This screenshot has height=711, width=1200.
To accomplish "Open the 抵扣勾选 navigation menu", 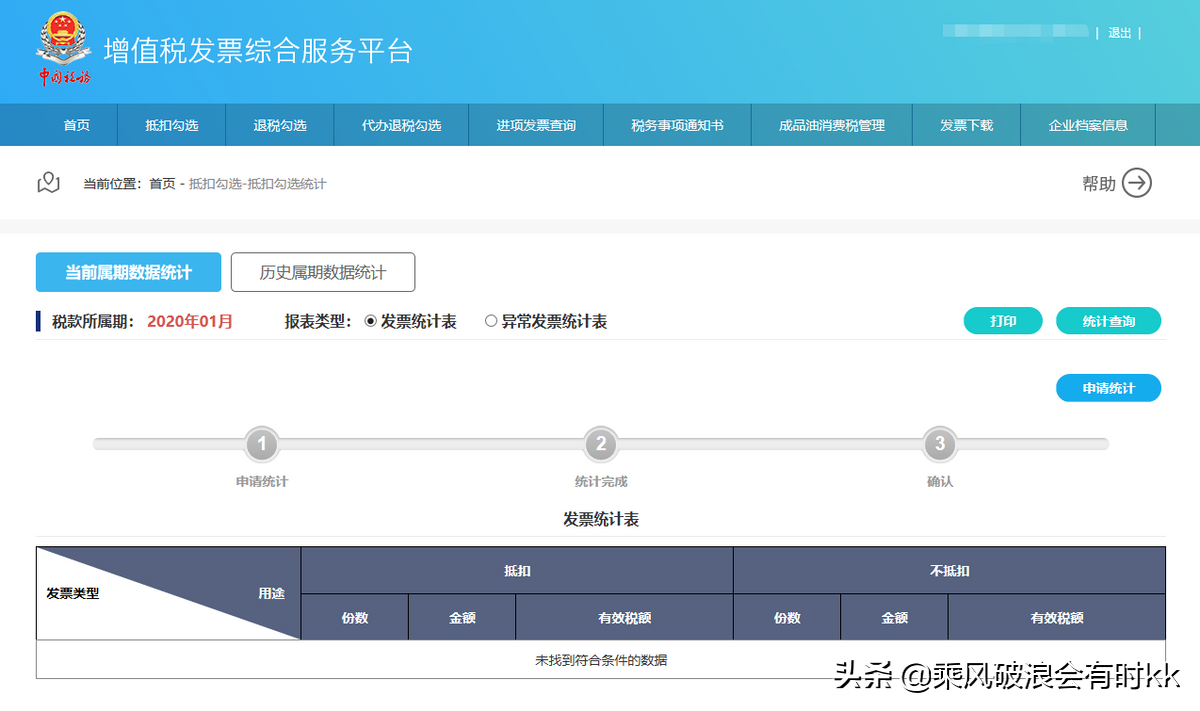I will (x=171, y=124).
